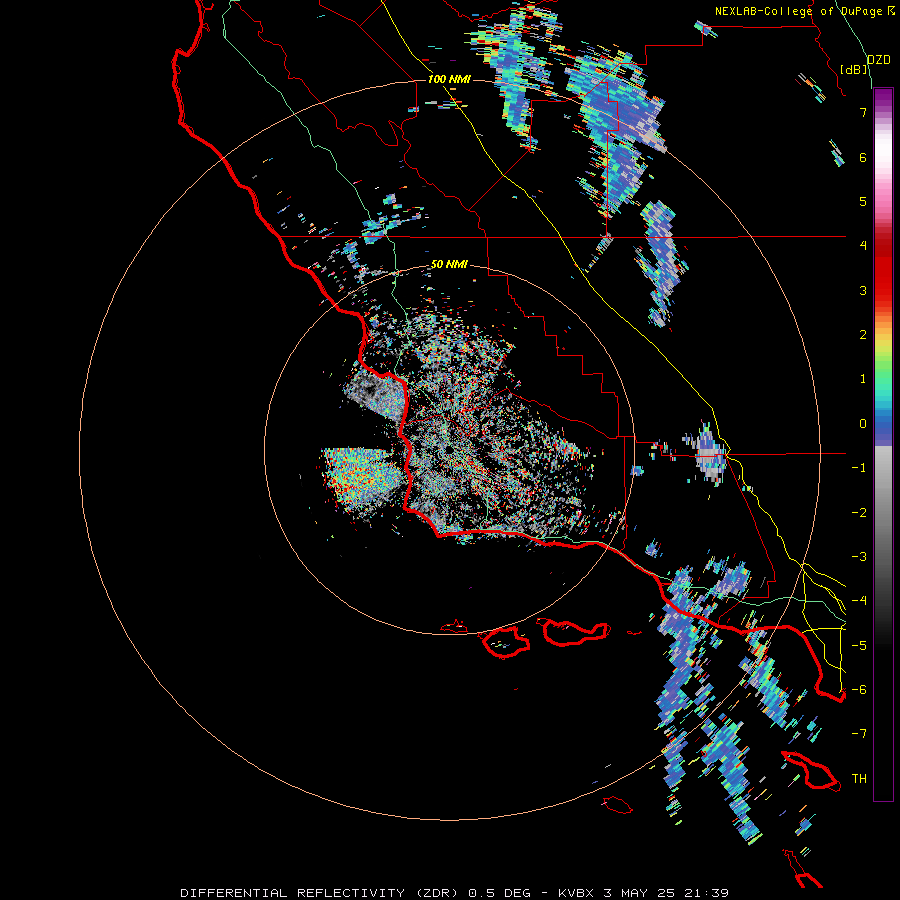
Task: Click the Differential Reflectivity caption text
Action: tap(454, 893)
